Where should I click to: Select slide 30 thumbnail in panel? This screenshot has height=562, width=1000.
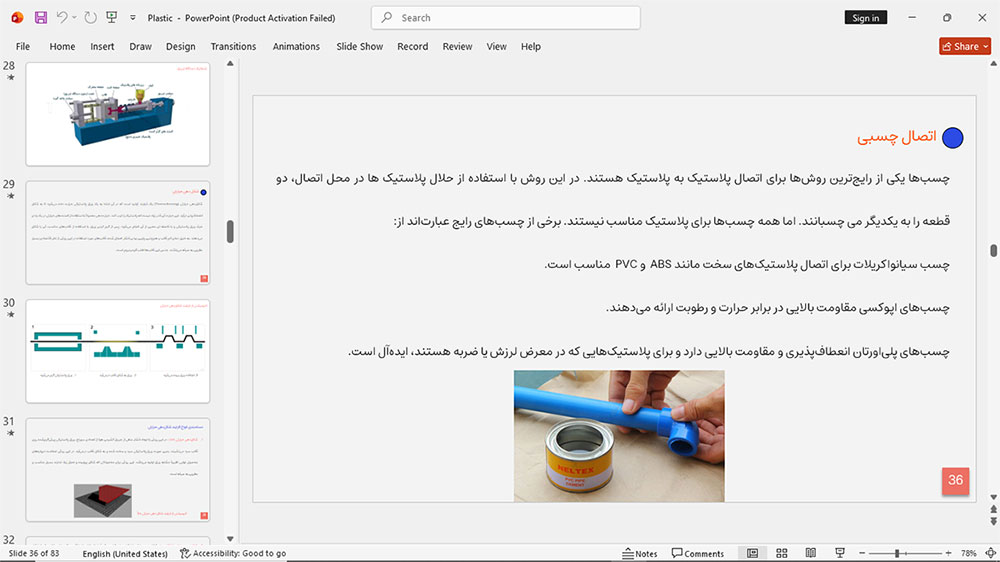click(118, 351)
